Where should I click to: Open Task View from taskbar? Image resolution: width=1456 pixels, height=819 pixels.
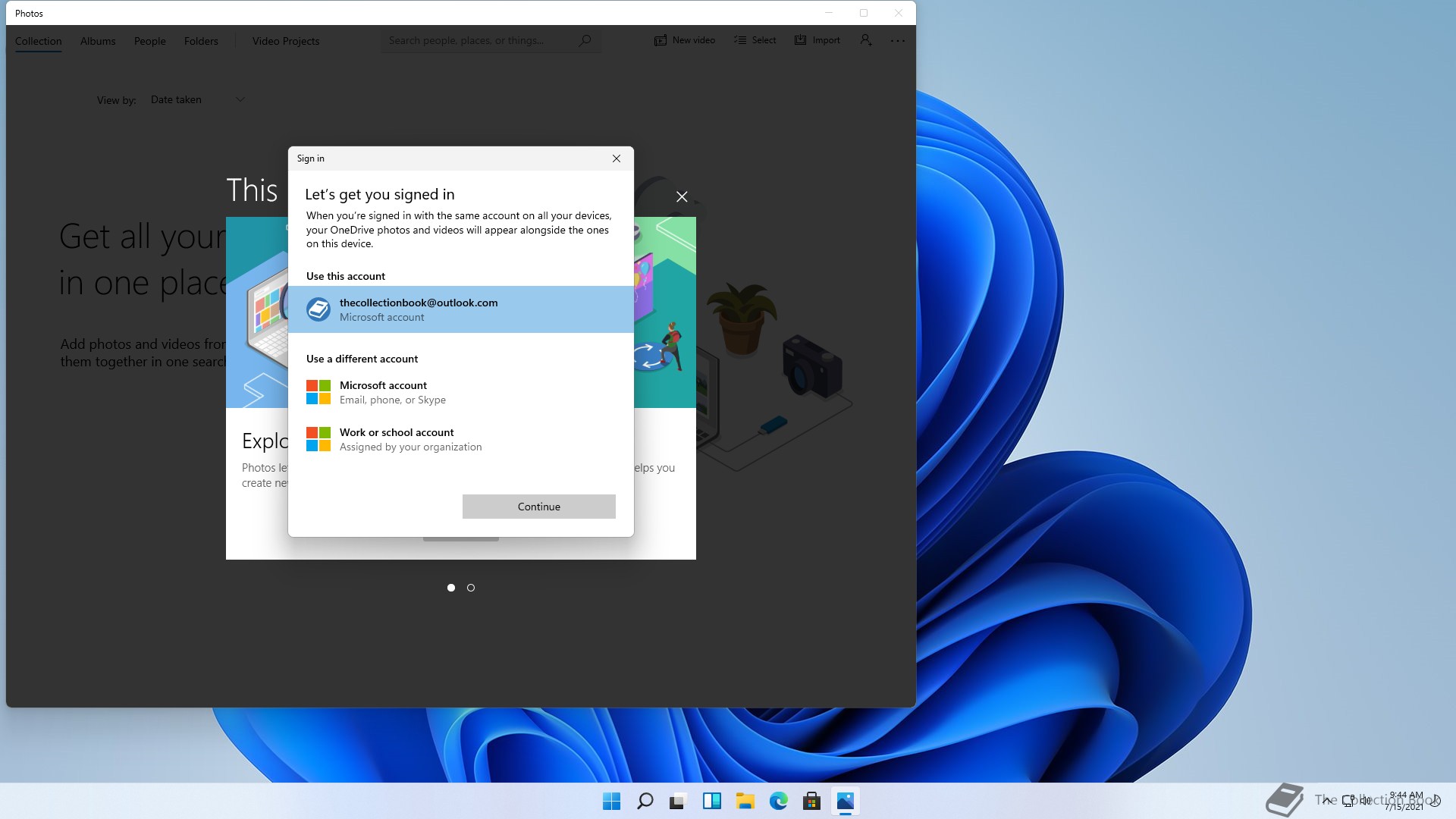678,801
